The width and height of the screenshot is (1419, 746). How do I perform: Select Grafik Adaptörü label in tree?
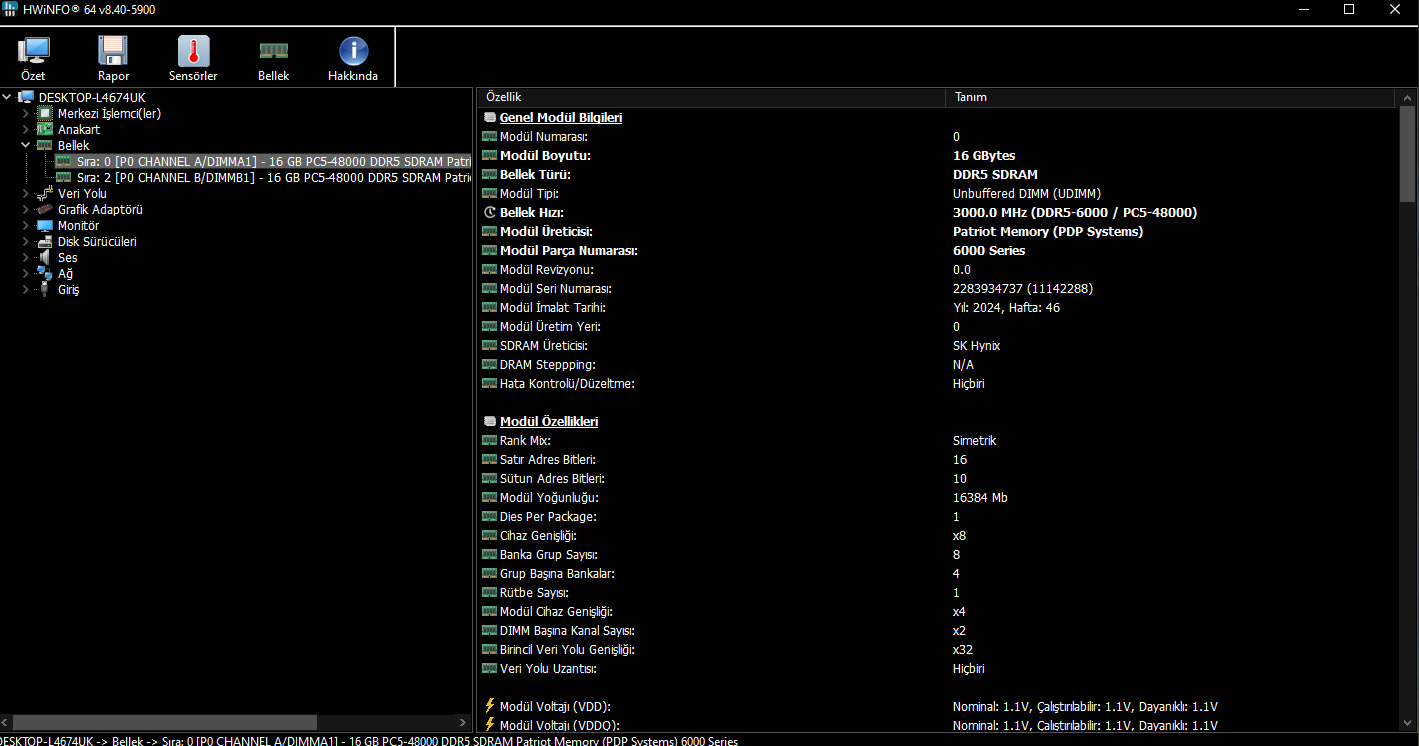point(100,209)
